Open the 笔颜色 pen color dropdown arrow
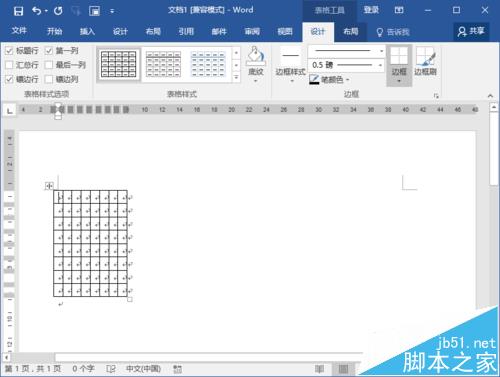The width and height of the screenshot is (500, 377). tap(348, 80)
